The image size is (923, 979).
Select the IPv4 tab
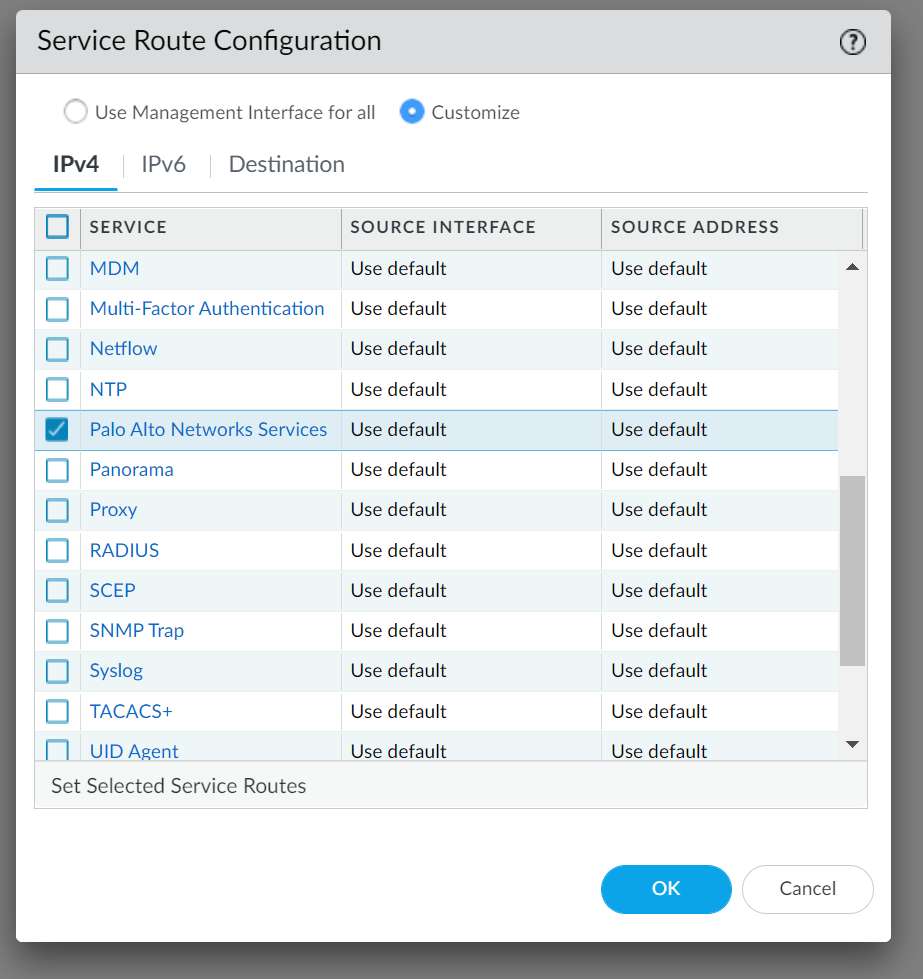coord(76,165)
